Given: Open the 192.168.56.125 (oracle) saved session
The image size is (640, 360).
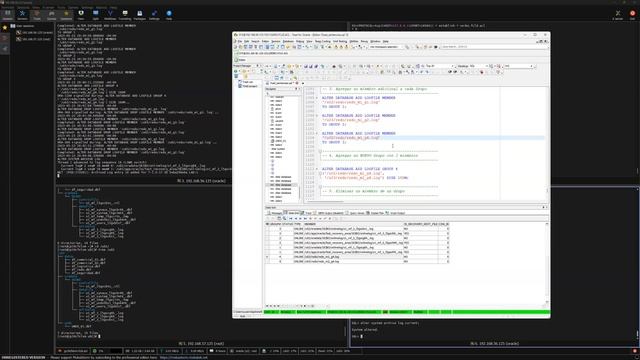Looking at the screenshot, I should (x=35, y=32).
